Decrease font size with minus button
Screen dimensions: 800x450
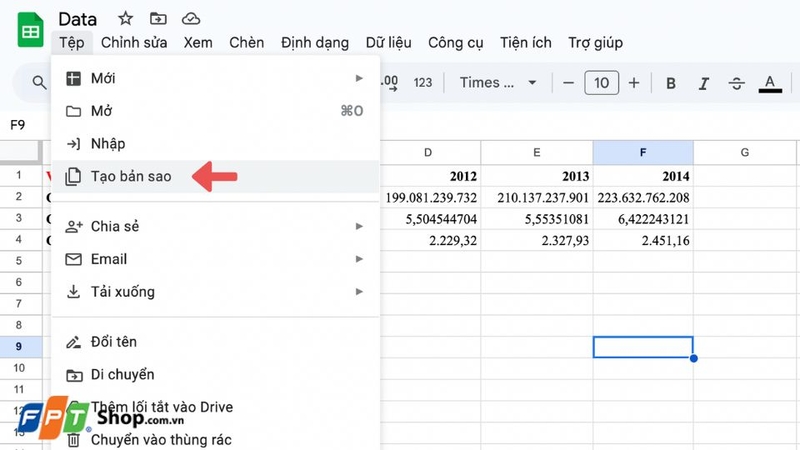[x=568, y=83]
